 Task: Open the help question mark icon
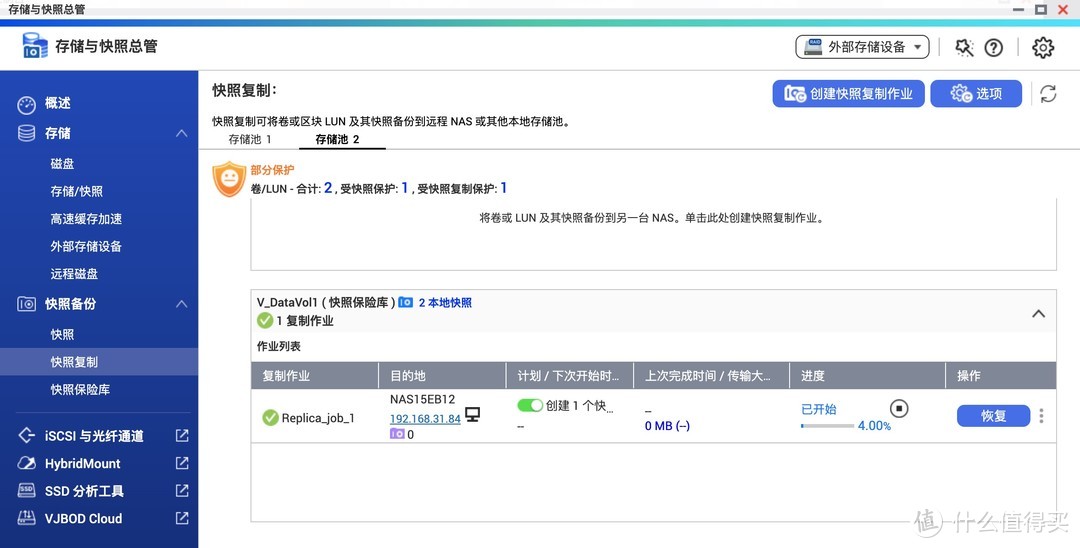coord(993,48)
